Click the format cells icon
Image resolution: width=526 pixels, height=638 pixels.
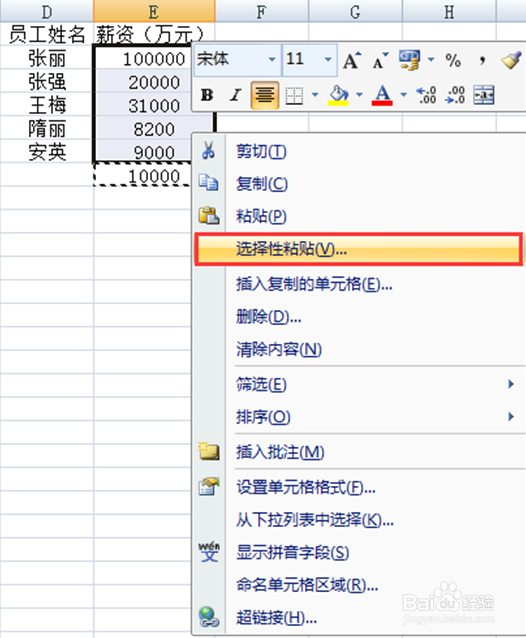click(x=209, y=486)
